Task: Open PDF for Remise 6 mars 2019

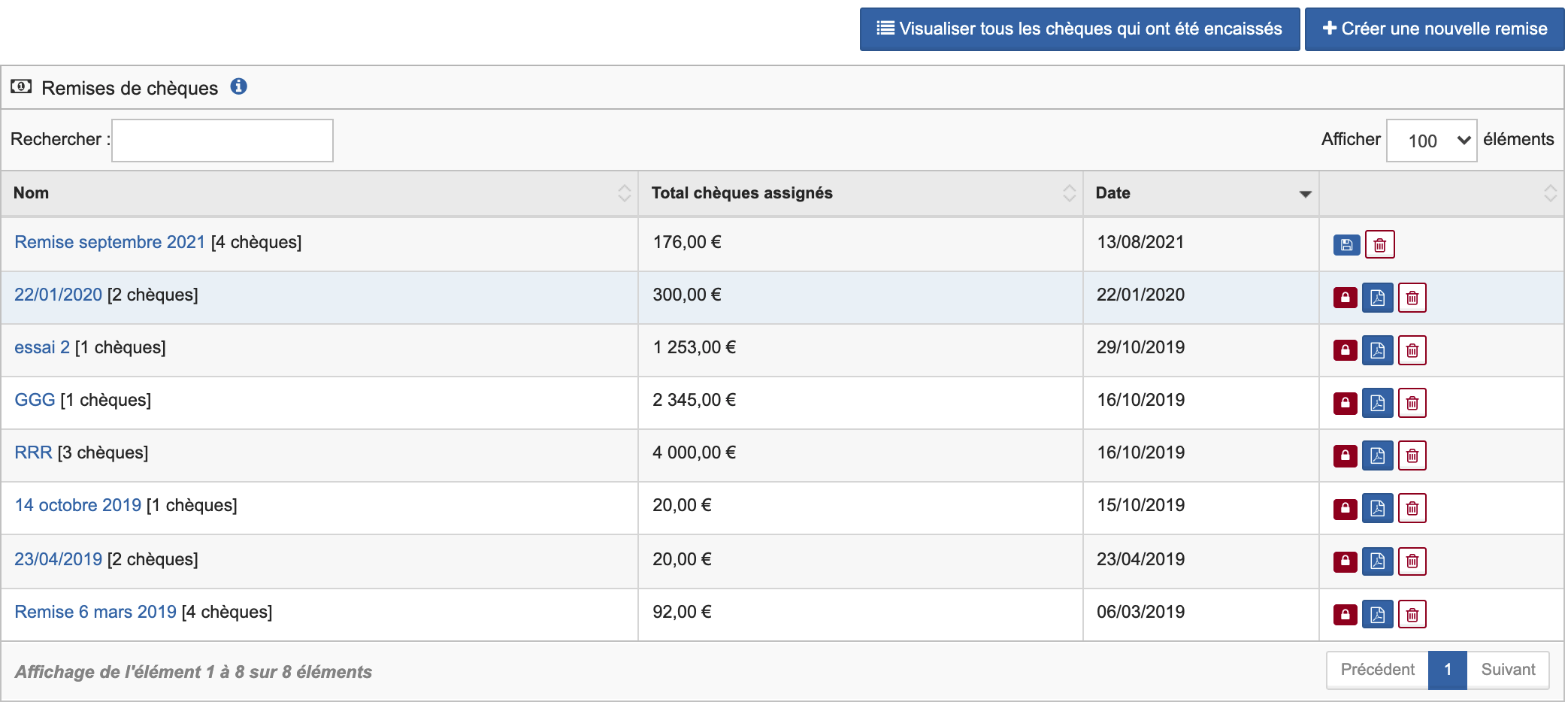Action: click(1377, 614)
